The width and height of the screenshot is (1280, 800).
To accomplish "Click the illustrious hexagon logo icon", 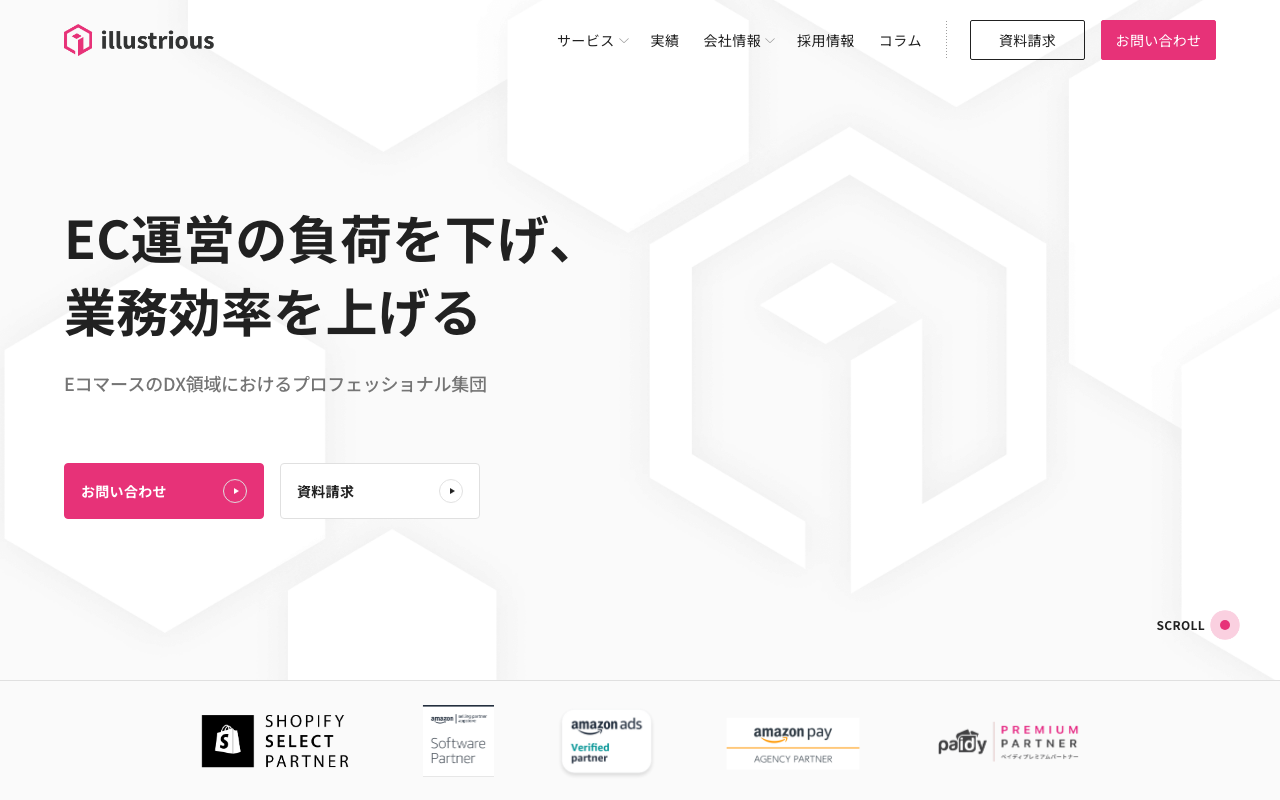I will click(78, 40).
